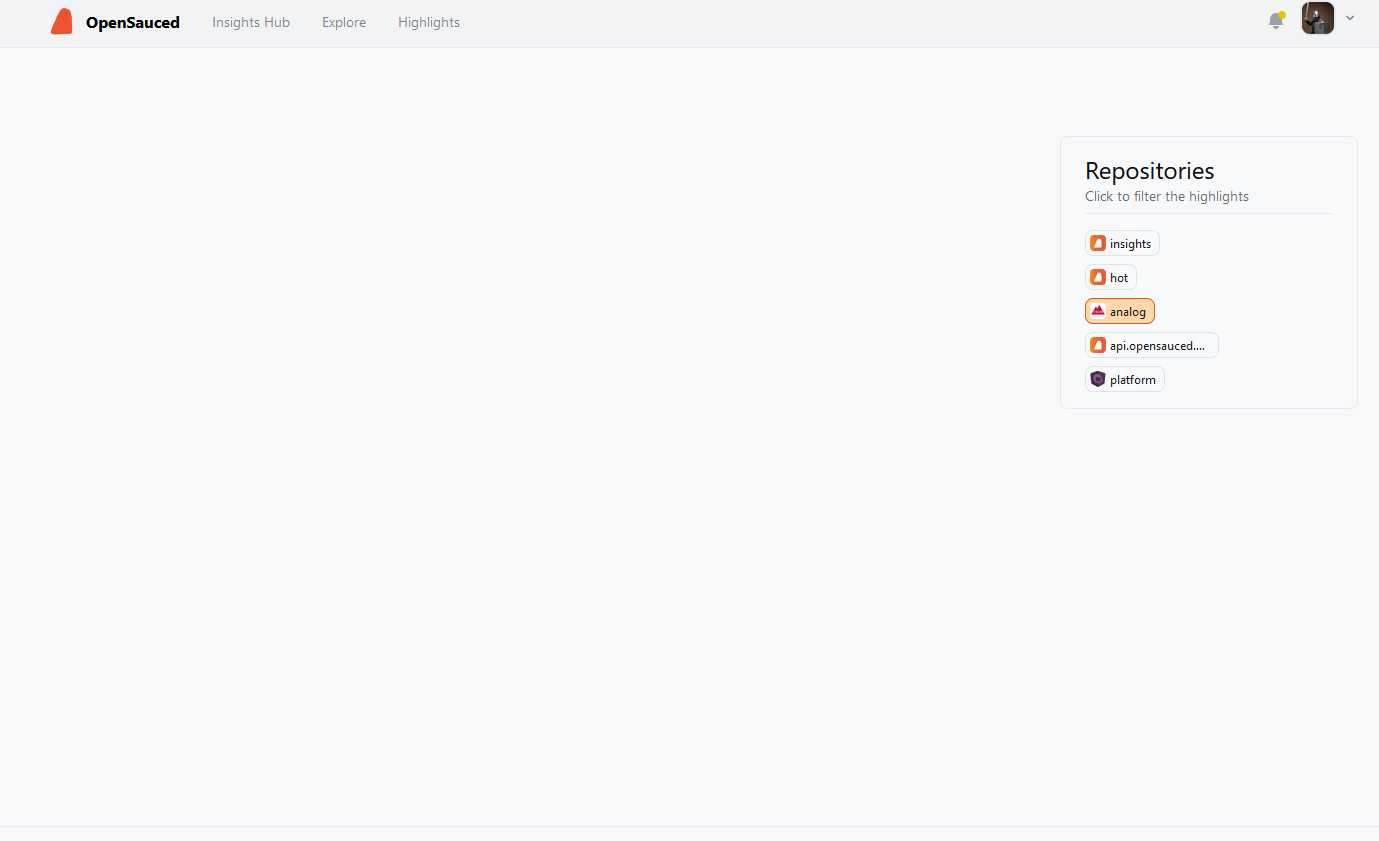The height and width of the screenshot is (841, 1379).
Task: Enable the insights repository filter
Action: [x=1122, y=243]
